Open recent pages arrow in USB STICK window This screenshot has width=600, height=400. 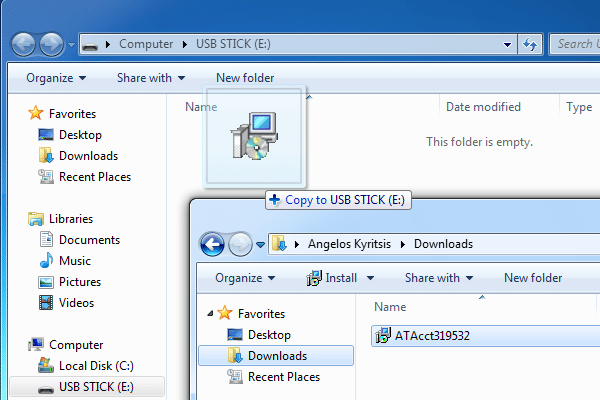coord(71,45)
